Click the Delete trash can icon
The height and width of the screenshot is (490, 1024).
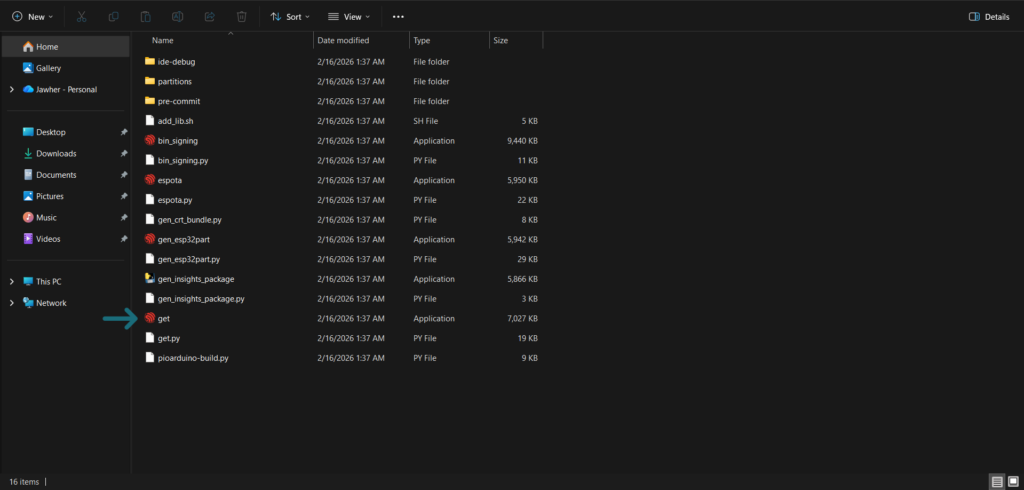(x=241, y=17)
